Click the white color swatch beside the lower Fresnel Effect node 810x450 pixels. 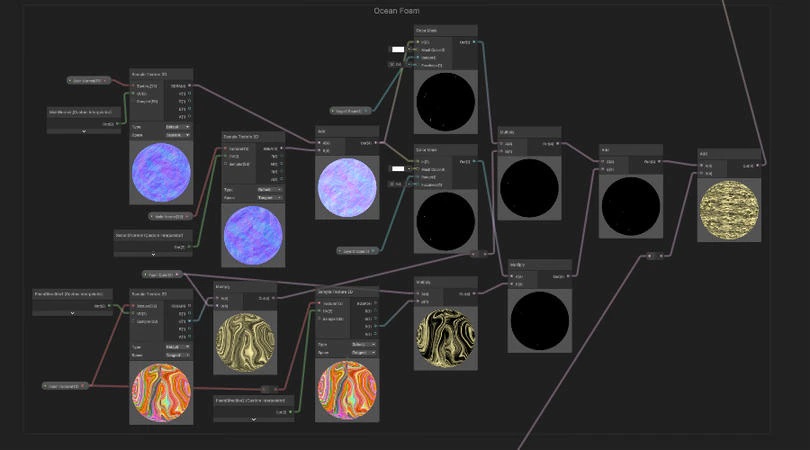pyautogui.click(x=397, y=168)
